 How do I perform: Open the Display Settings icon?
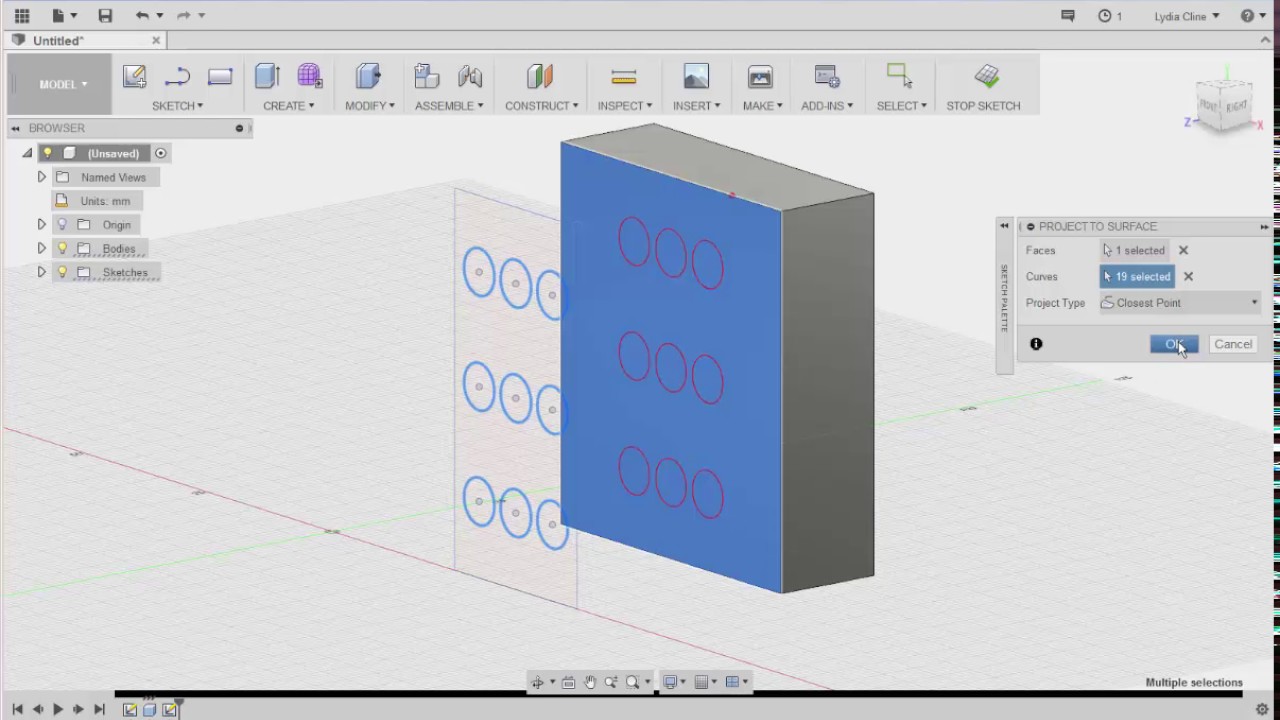670,681
